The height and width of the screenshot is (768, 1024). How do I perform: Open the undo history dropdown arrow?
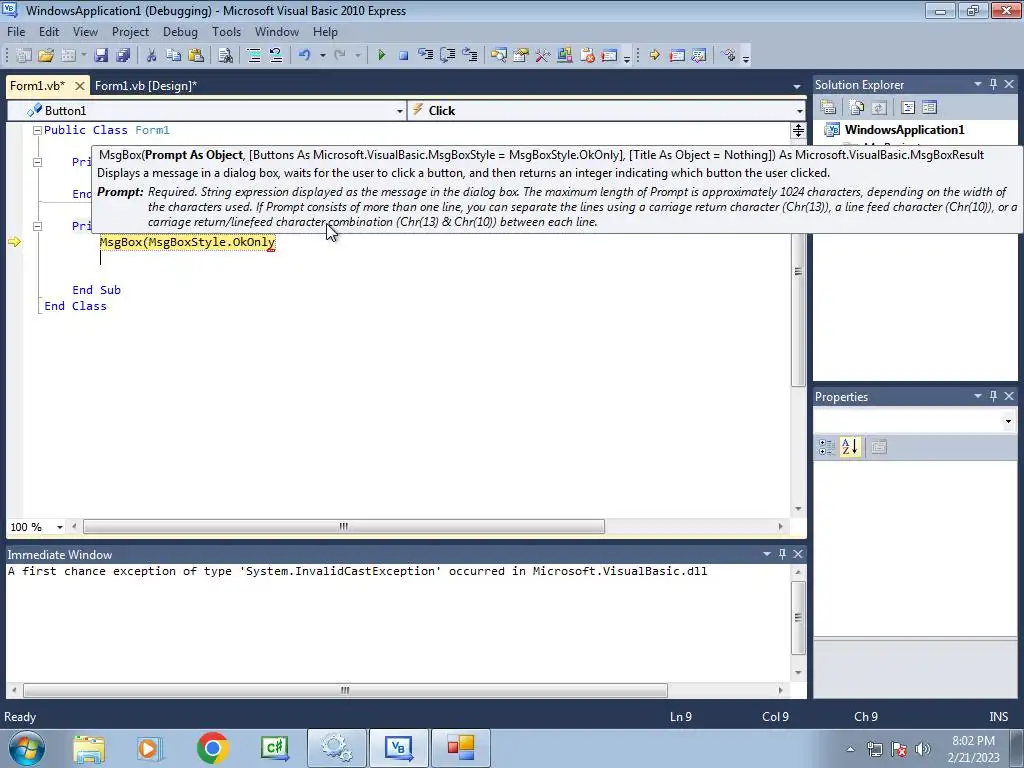(x=323, y=56)
